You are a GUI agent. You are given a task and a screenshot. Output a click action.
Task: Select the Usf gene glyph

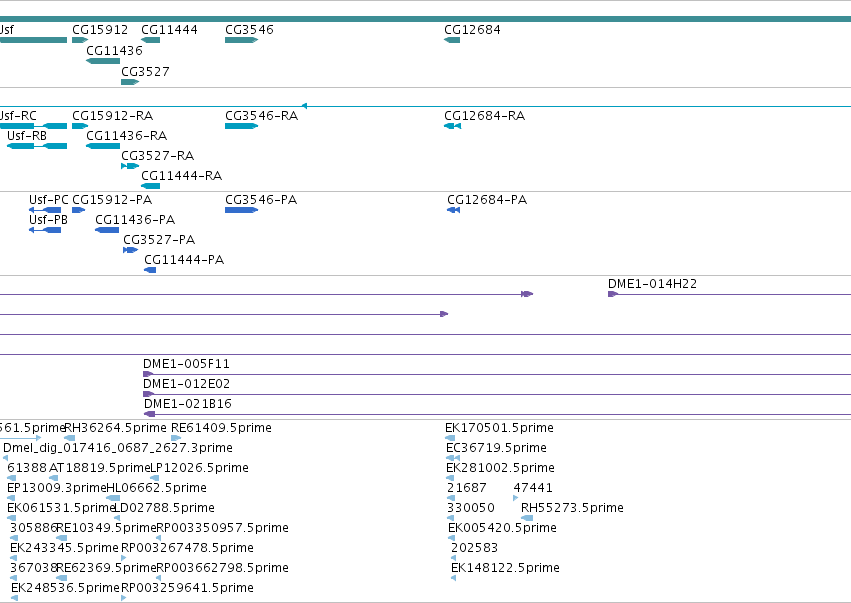point(33,40)
